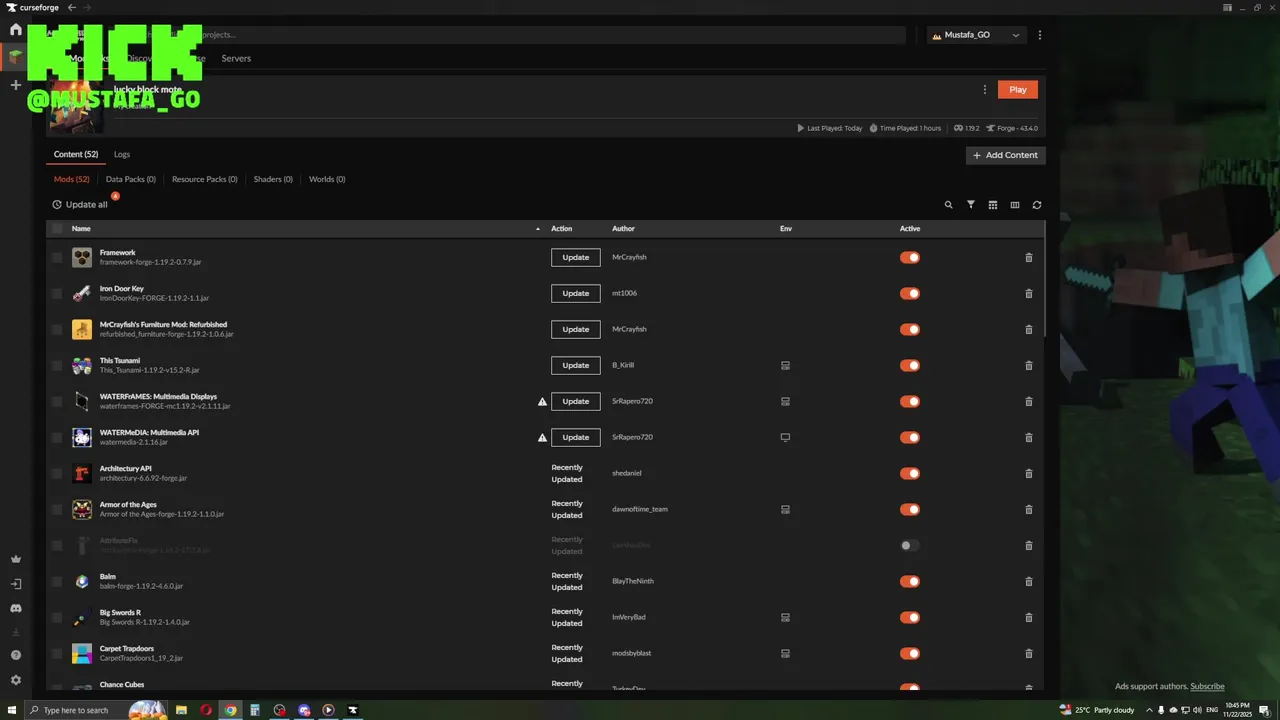1280x720 pixels.
Task: Disable the Iron Door Key mod toggle
Action: pos(910,294)
